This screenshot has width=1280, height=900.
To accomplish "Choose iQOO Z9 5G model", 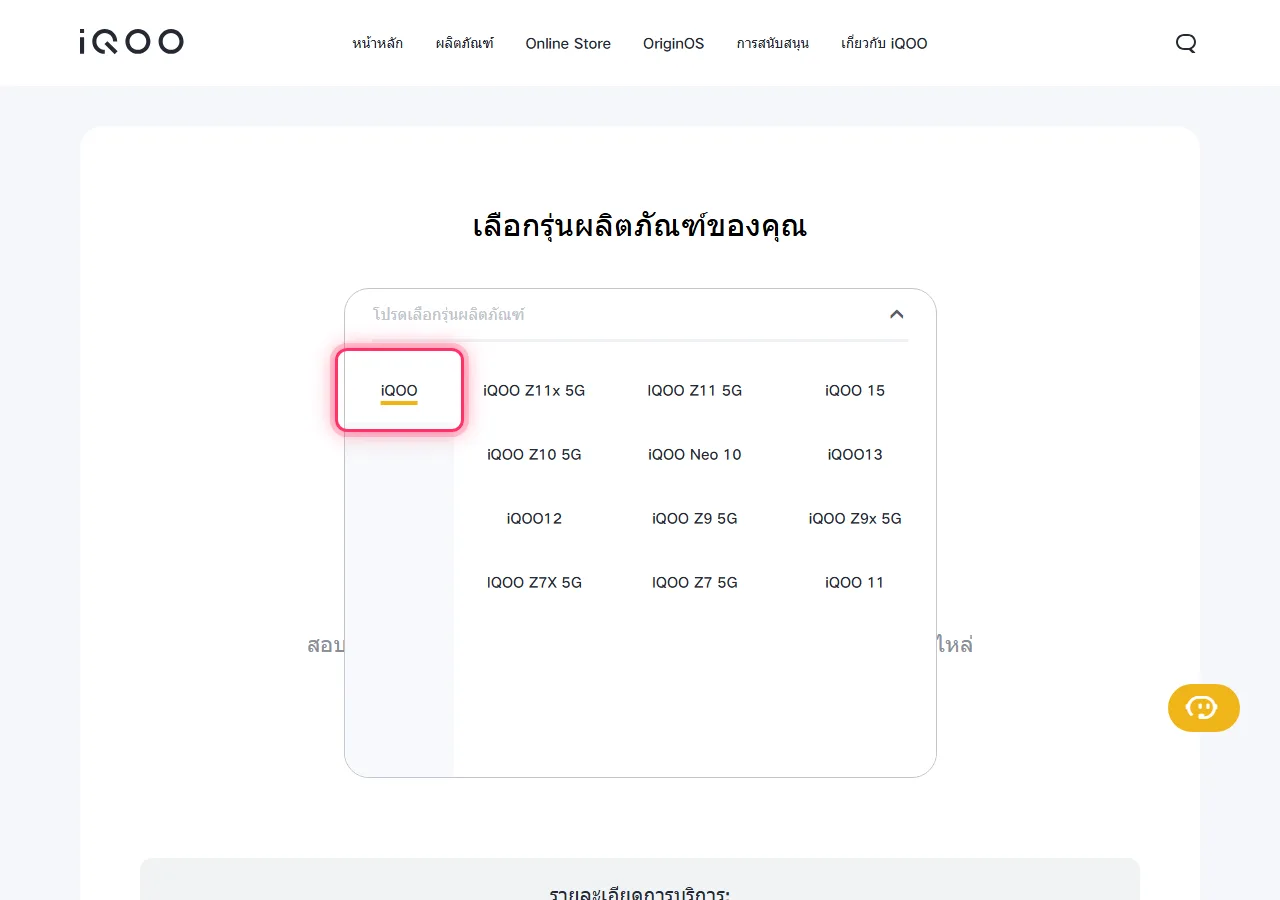I will [x=695, y=518].
